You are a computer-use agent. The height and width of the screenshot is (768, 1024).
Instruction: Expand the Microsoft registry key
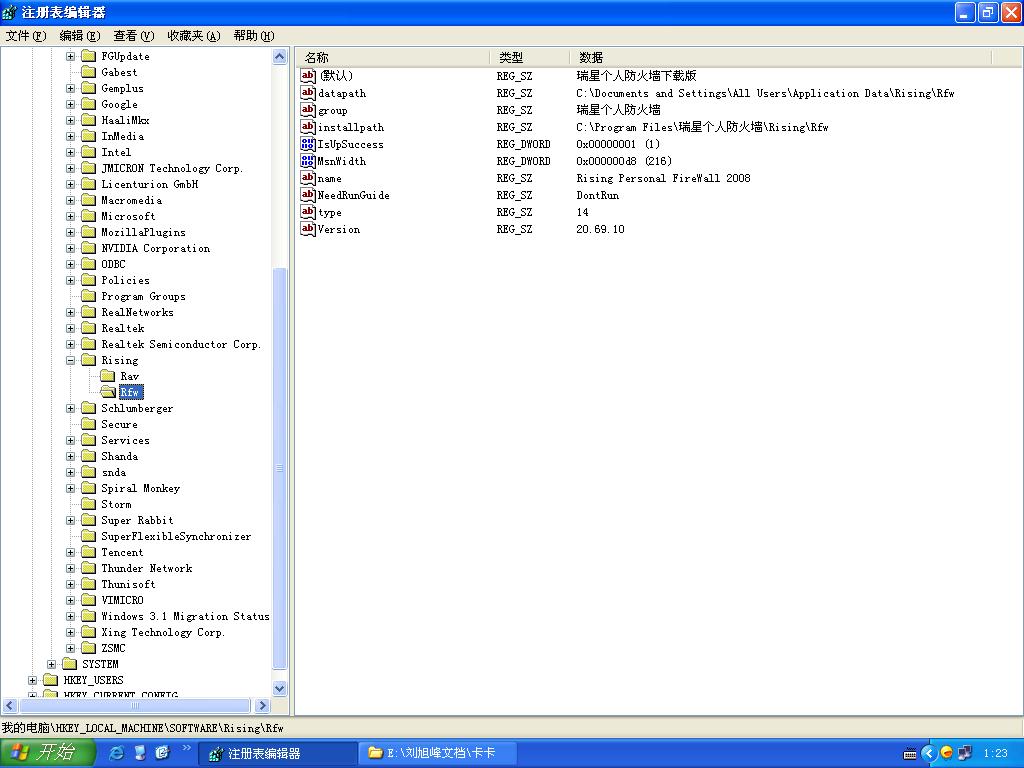71,216
